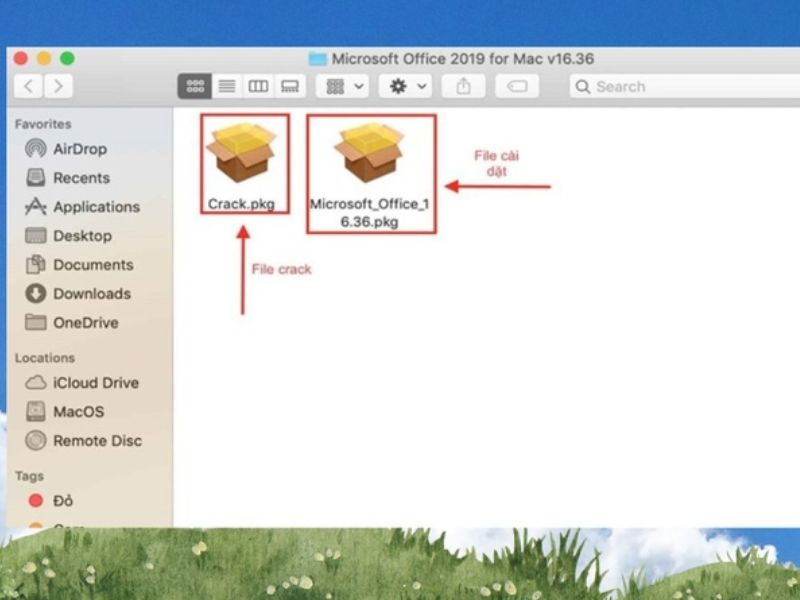Select the red Đỏ tag
The image size is (800, 600).
pos(51,501)
